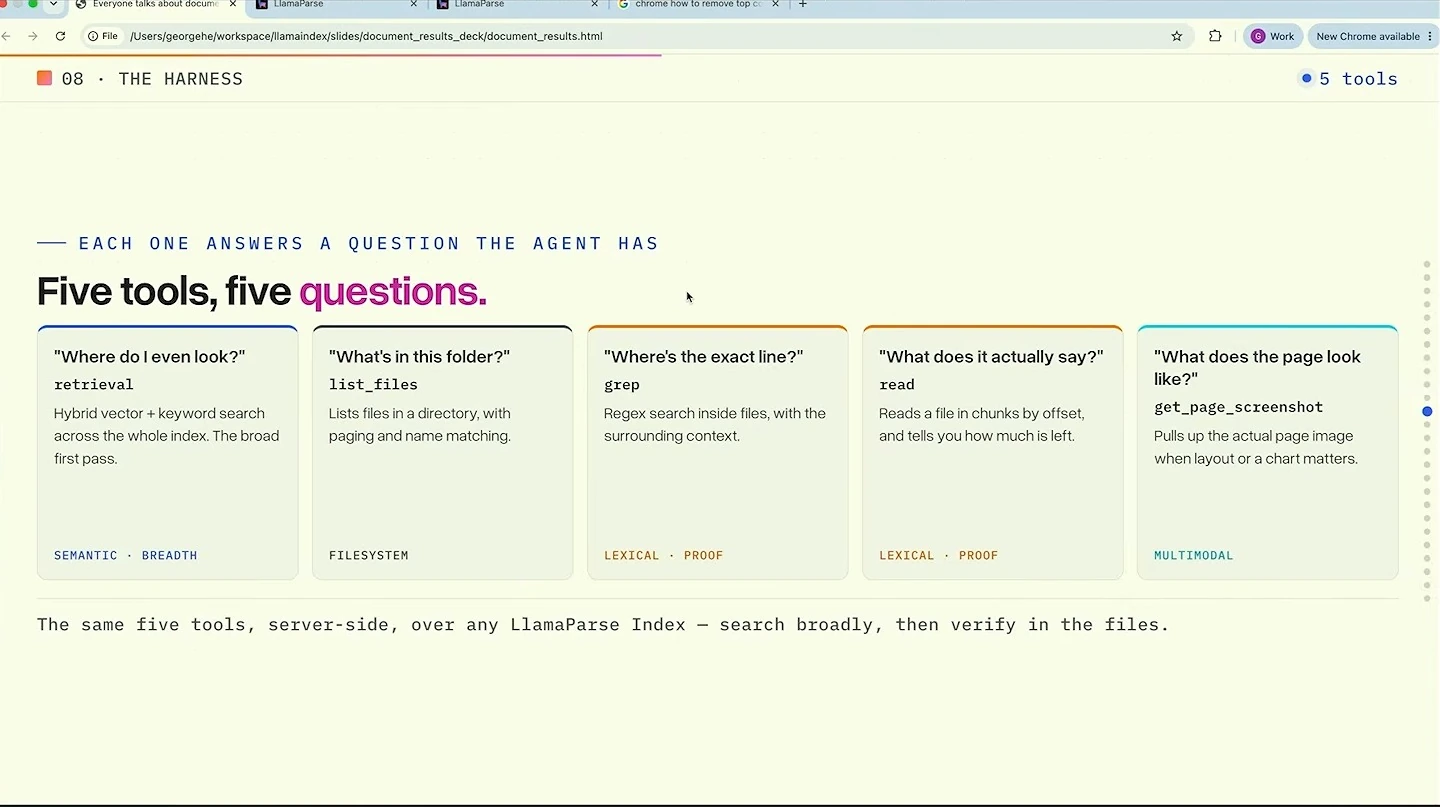Click the top slide progress bar
Screen dimensions: 1440x807
330,55
